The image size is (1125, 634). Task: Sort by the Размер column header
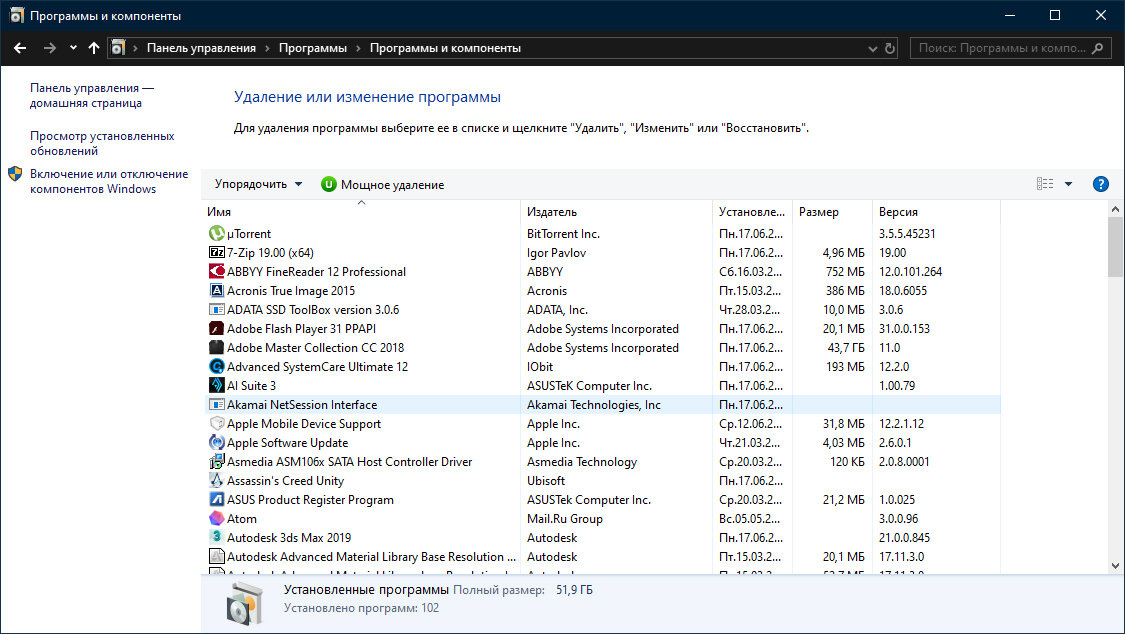[832, 212]
